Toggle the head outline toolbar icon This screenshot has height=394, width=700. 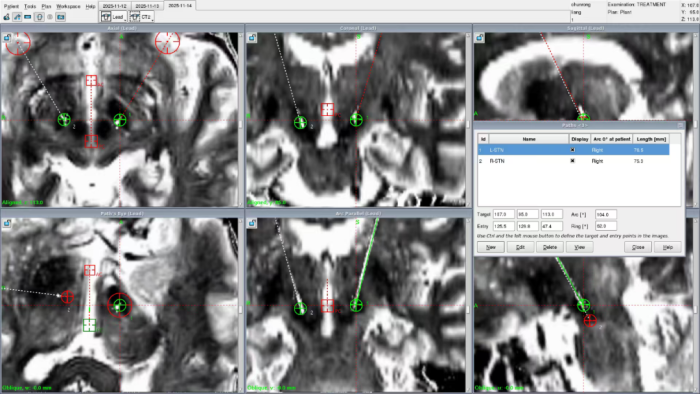pos(39,17)
